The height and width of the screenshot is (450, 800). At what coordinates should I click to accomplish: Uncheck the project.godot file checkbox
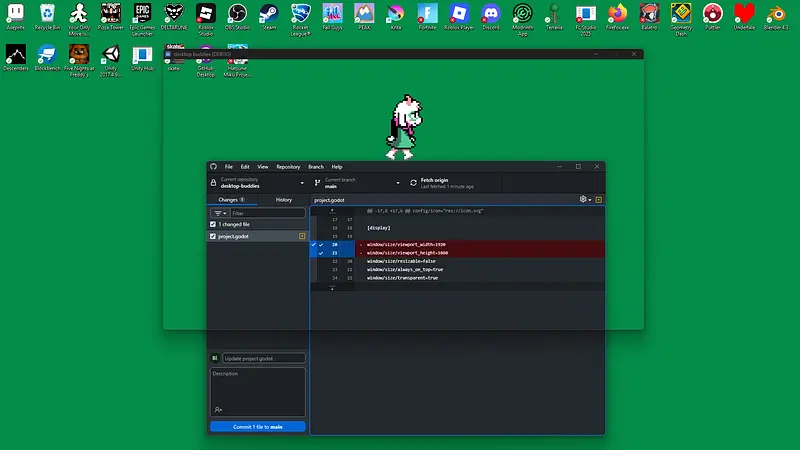point(213,236)
